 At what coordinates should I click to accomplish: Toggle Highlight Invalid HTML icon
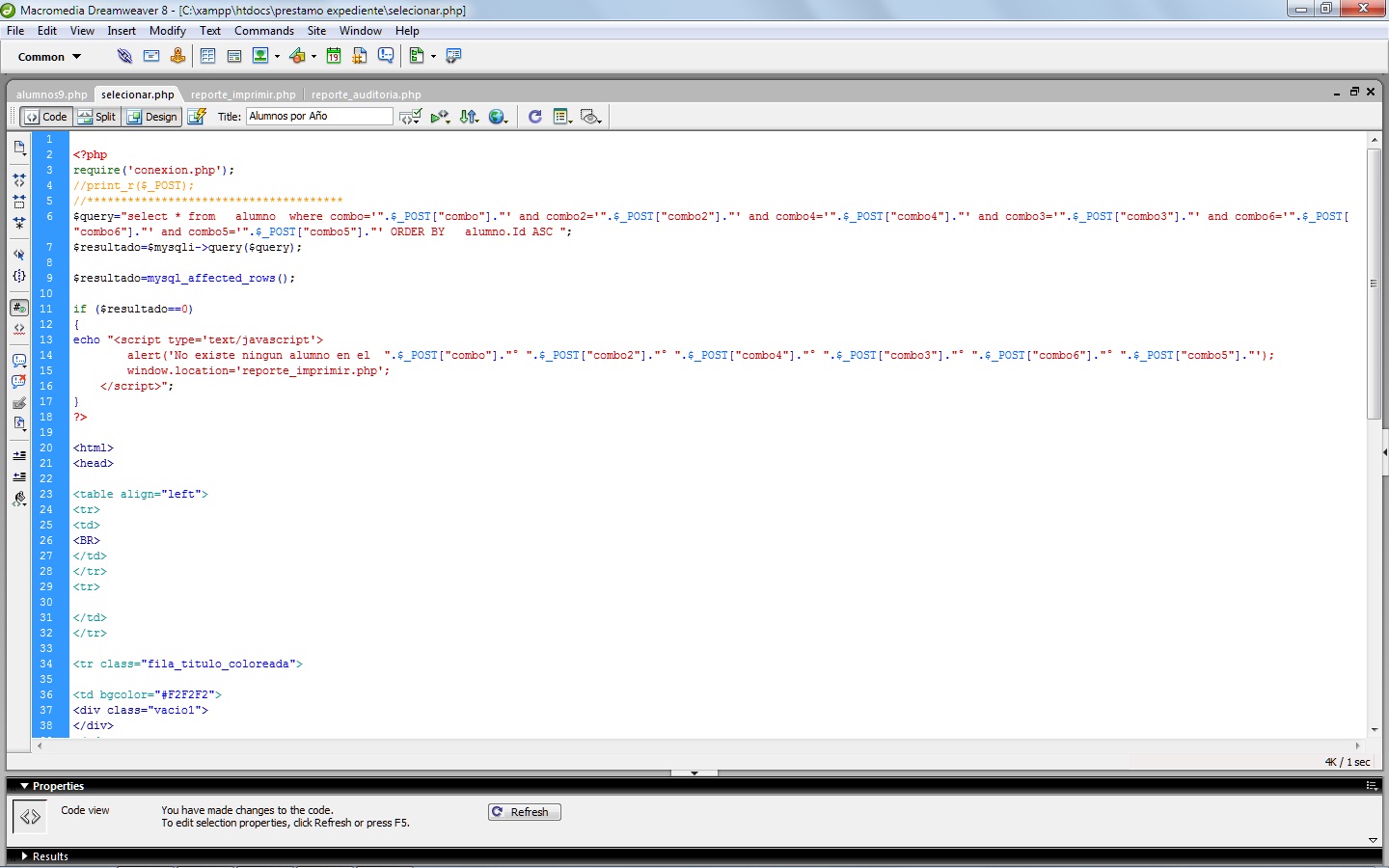pyautogui.click(x=19, y=329)
